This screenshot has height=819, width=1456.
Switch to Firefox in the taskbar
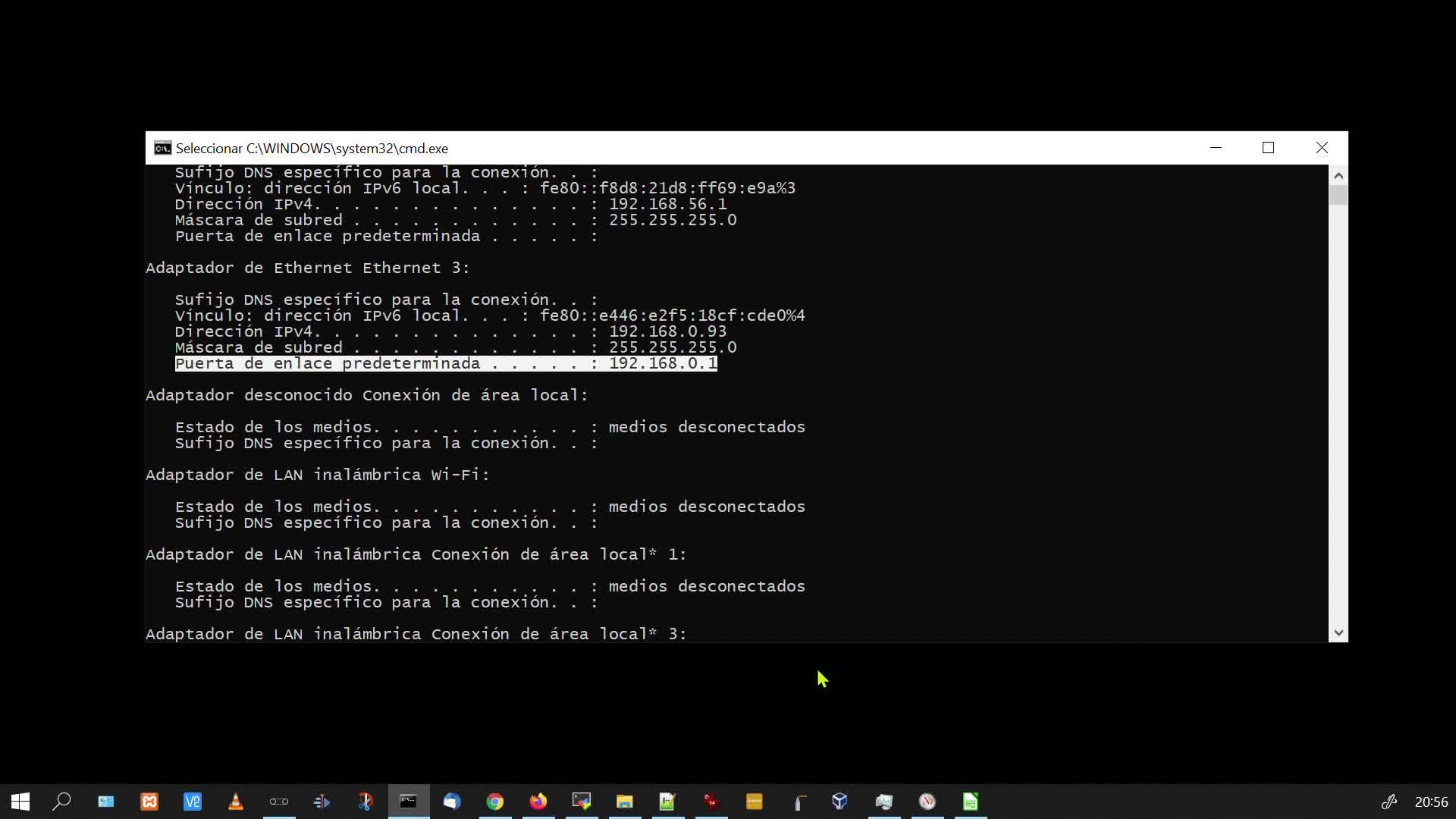click(x=538, y=802)
